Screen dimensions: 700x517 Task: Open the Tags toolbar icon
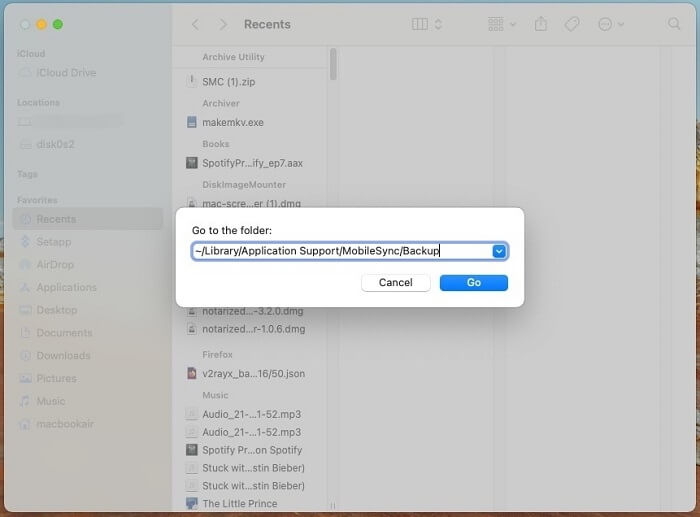click(572, 24)
